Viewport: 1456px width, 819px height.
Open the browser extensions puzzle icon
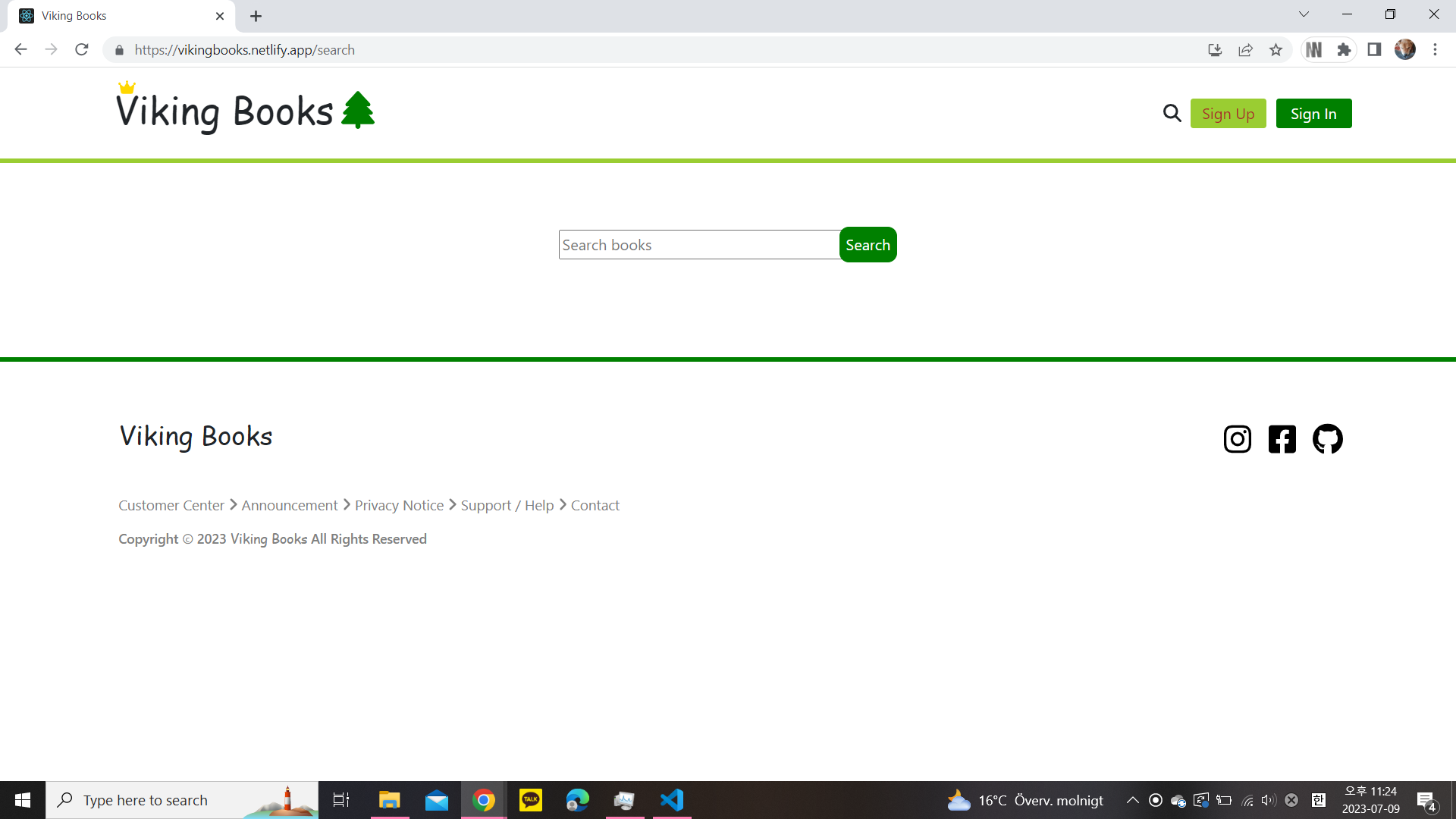tap(1344, 50)
